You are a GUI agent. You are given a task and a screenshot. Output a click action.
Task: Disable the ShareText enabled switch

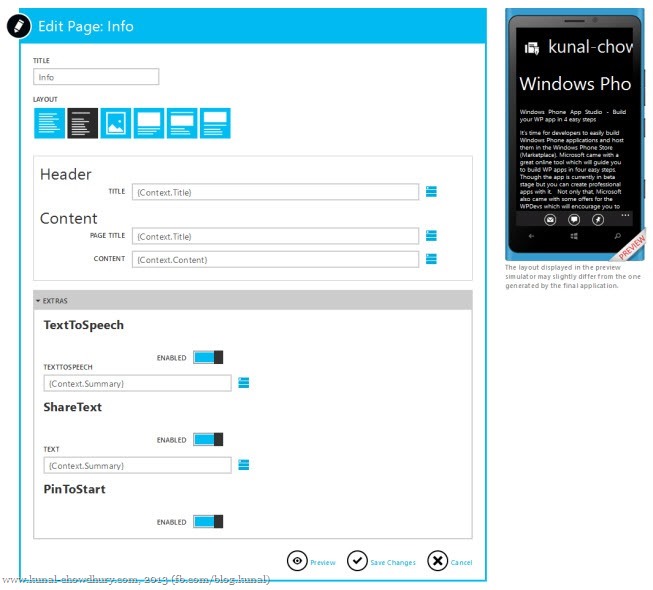click(x=208, y=439)
